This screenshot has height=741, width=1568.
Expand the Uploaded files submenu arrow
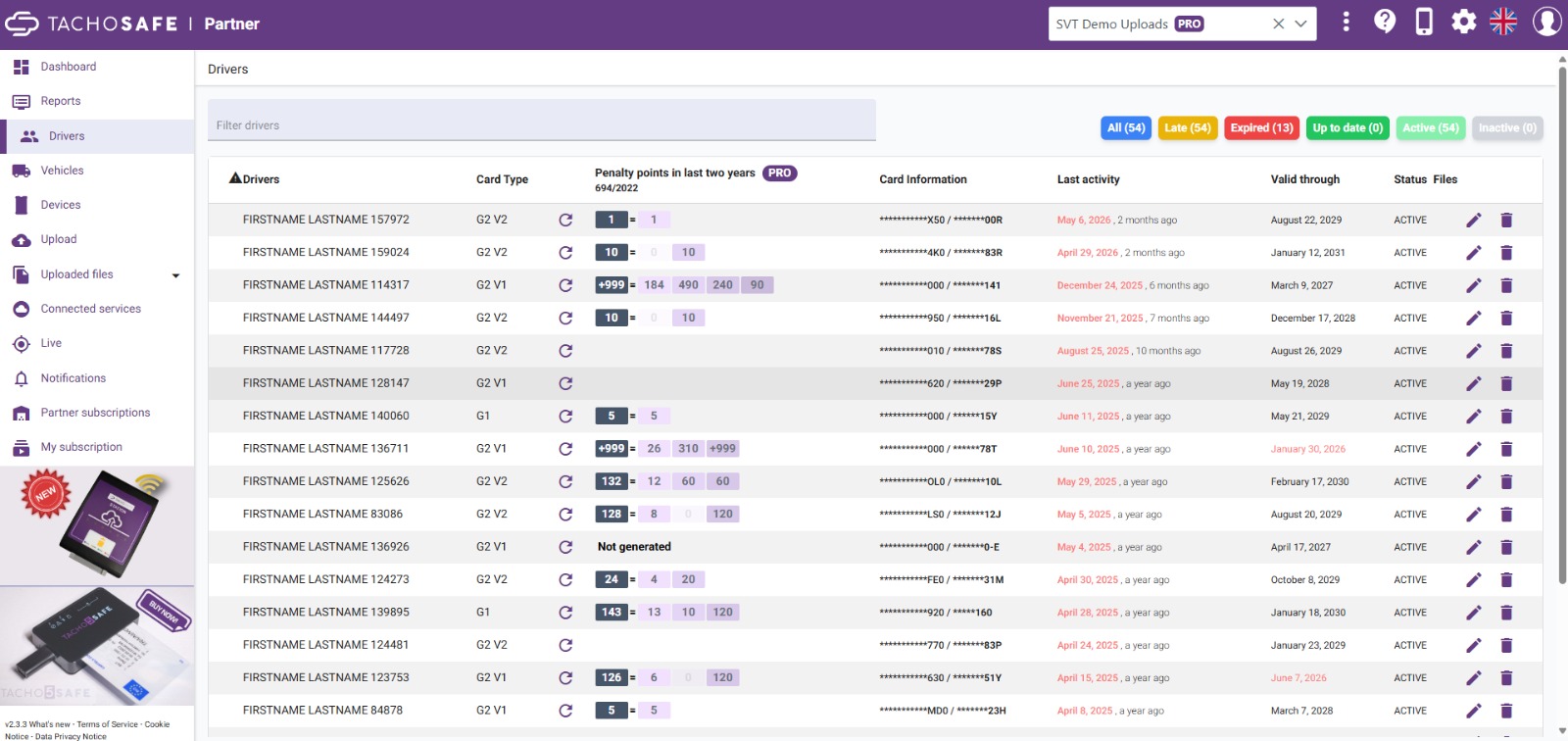pyautogui.click(x=175, y=275)
